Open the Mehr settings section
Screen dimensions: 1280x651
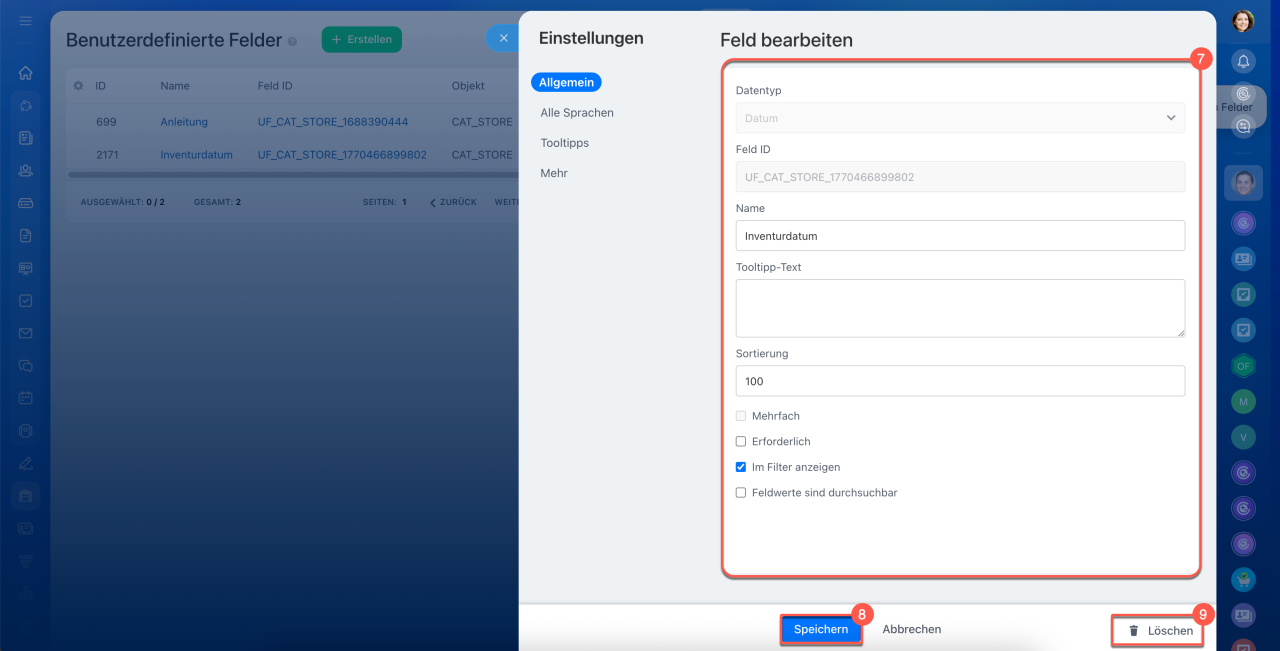point(554,173)
